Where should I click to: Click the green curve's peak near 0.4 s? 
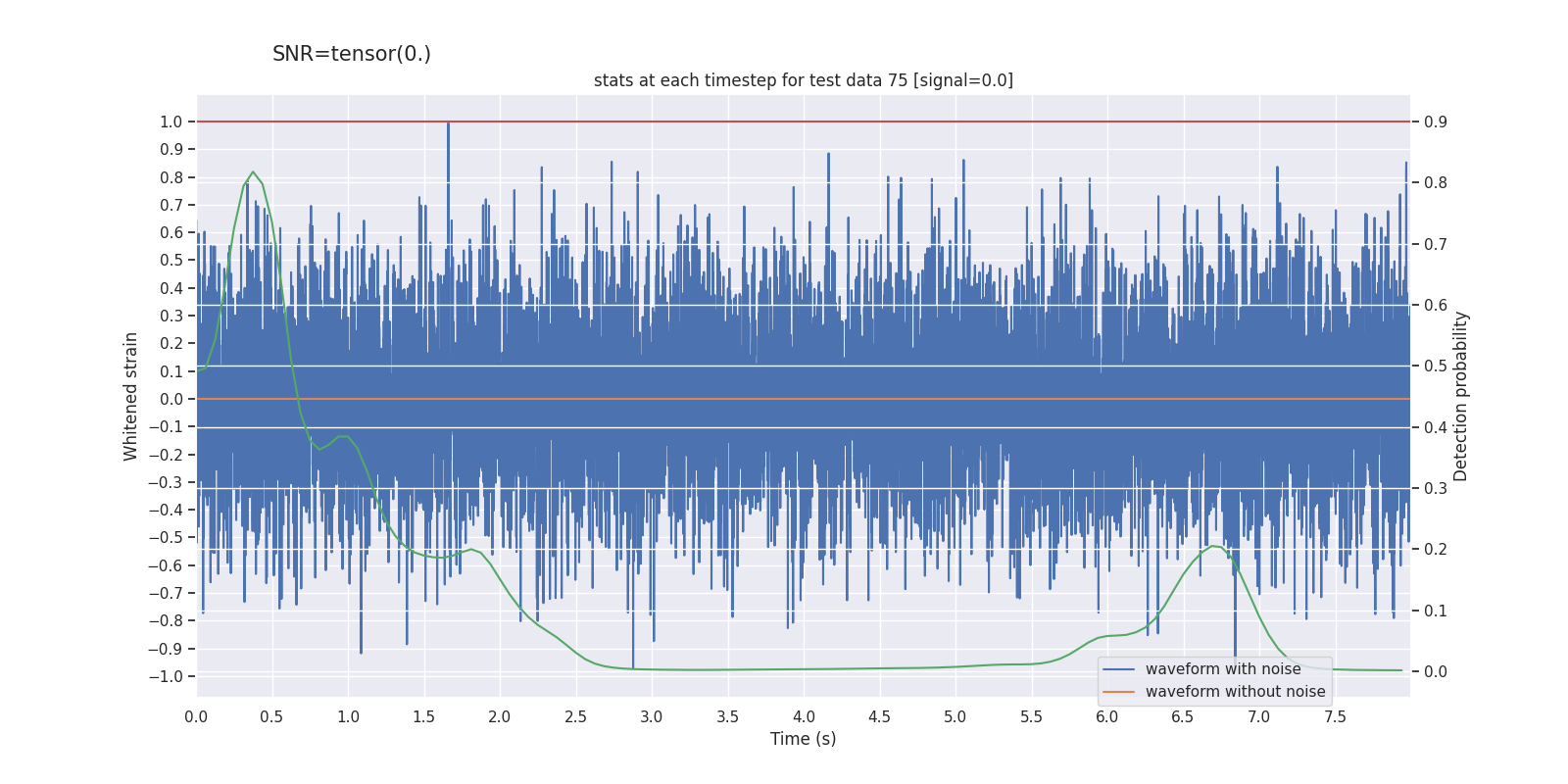coord(253,172)
